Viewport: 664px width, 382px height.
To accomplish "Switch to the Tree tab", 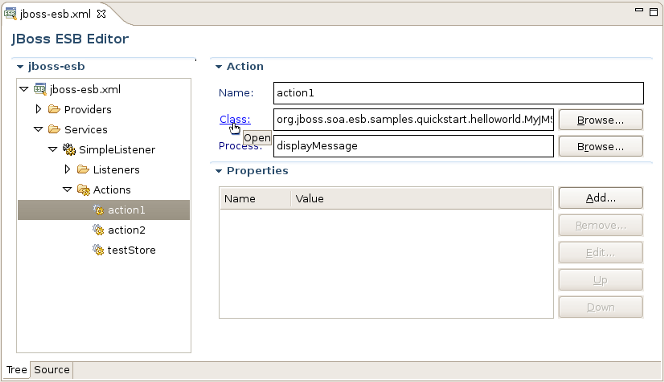I will click(17, 370).
